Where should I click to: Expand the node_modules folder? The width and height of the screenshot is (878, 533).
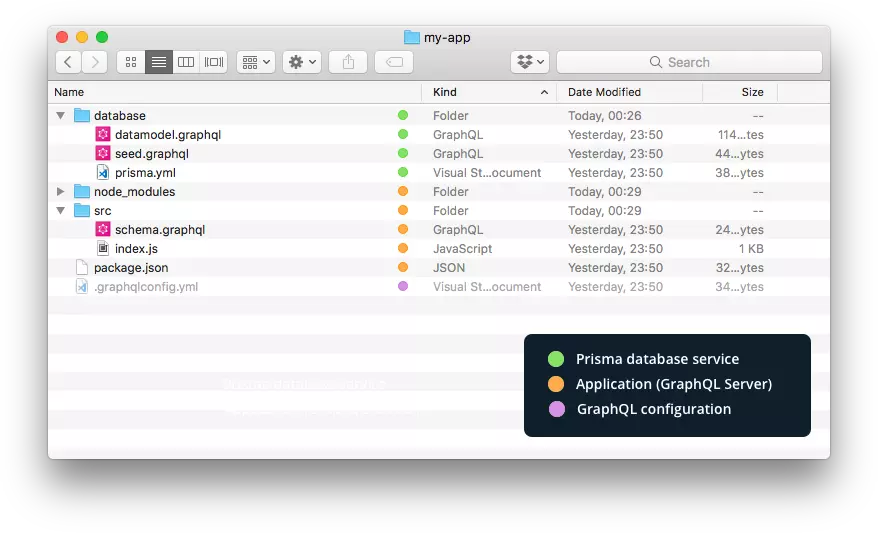(x=60, y=191)
